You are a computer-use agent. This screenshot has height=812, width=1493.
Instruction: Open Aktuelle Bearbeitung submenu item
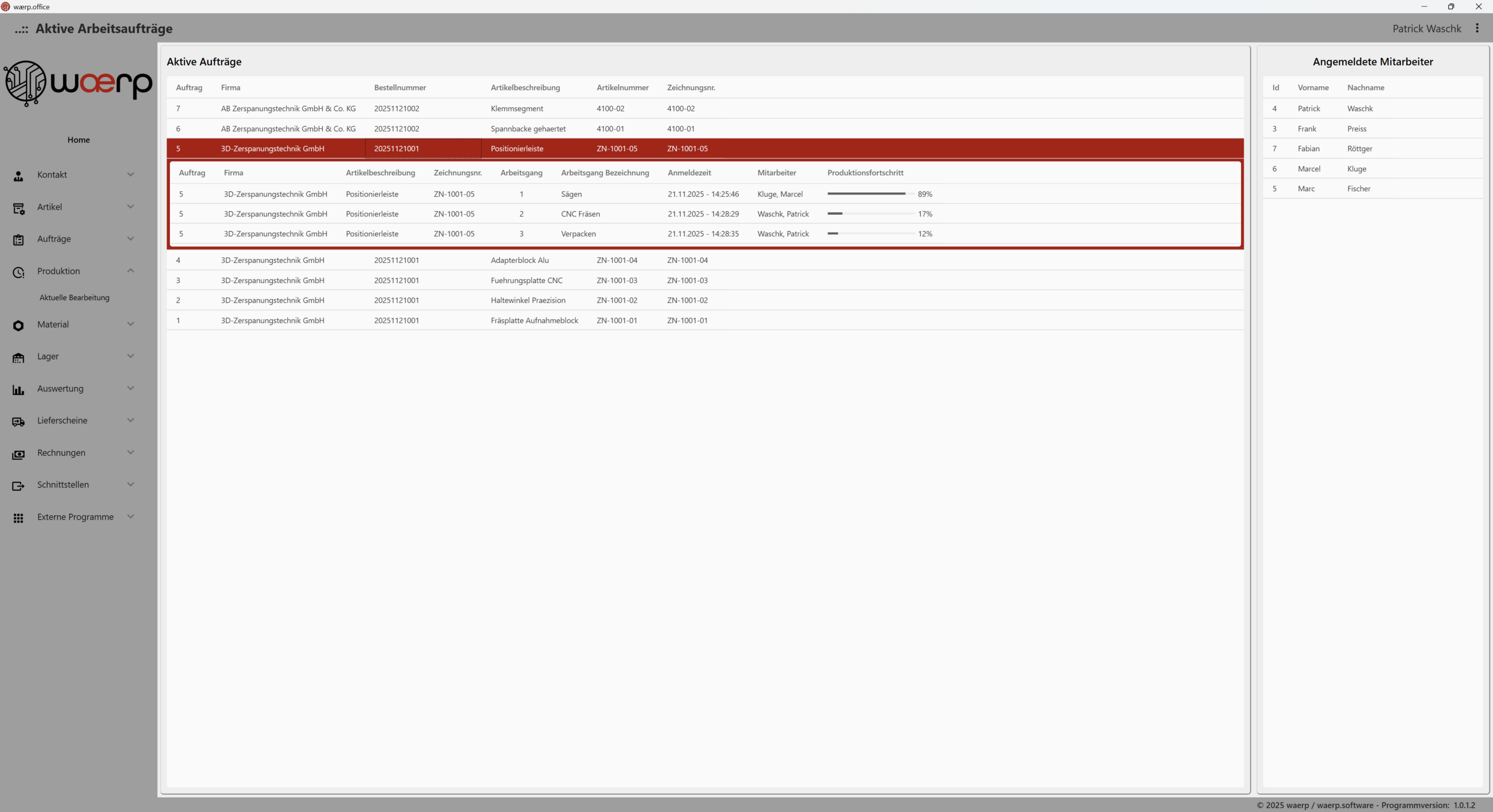click(x=74, y=297)
